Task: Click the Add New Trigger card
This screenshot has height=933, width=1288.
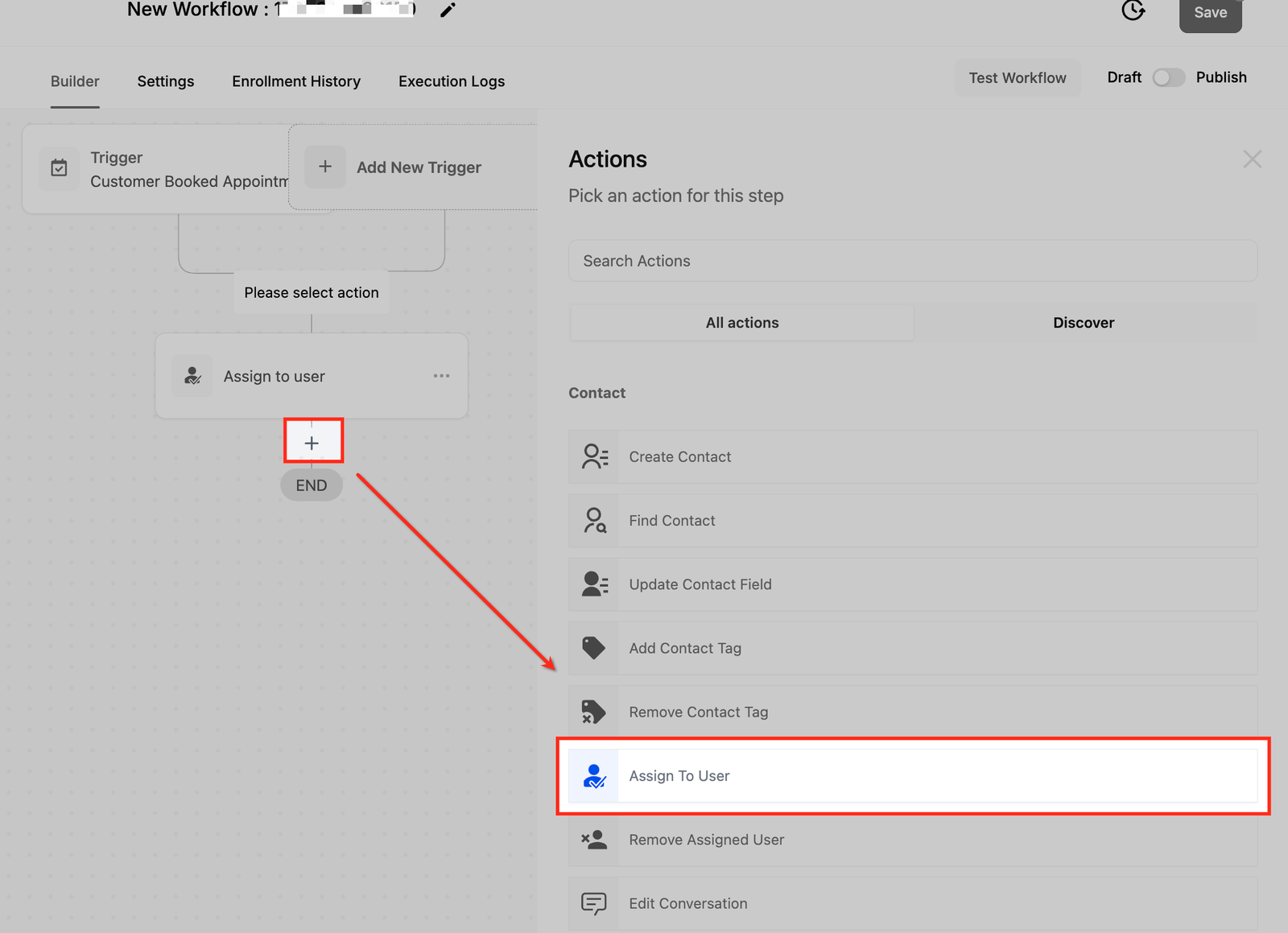Action: [414, 167]
